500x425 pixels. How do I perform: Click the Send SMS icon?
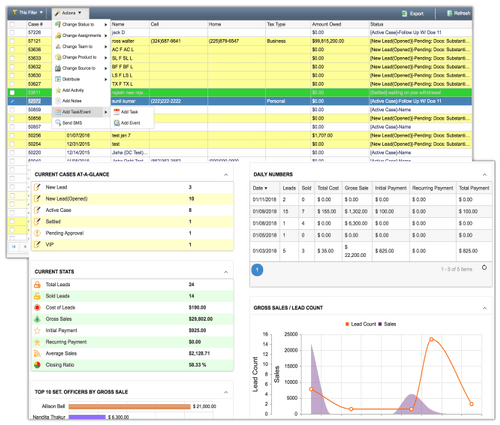(x=58, y=123)
